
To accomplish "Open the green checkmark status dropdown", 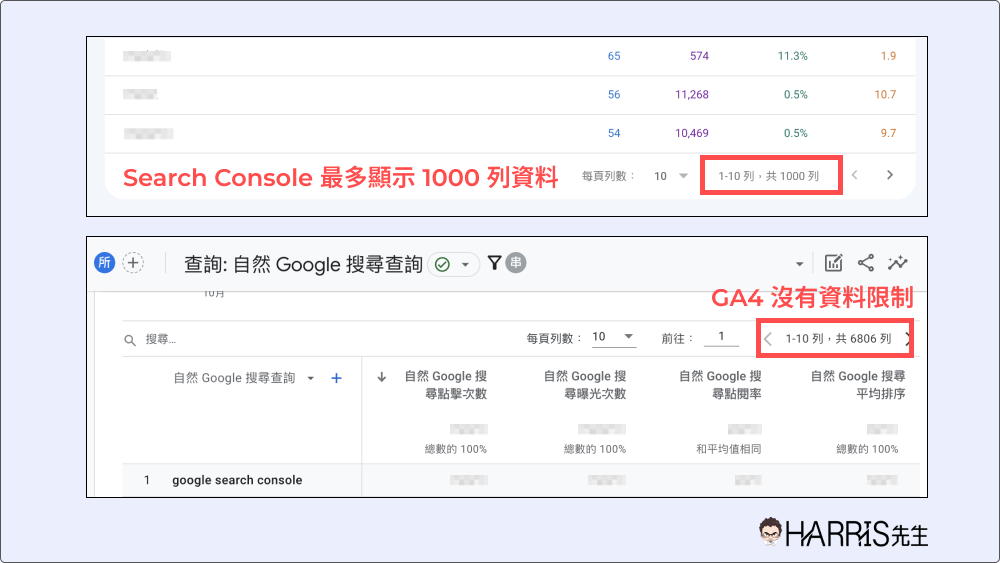I will click(x=453, y=264).
